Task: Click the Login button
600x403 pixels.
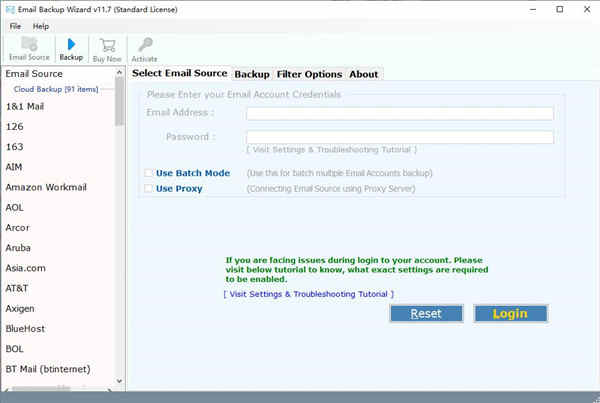Action: (x=510, y=314)
